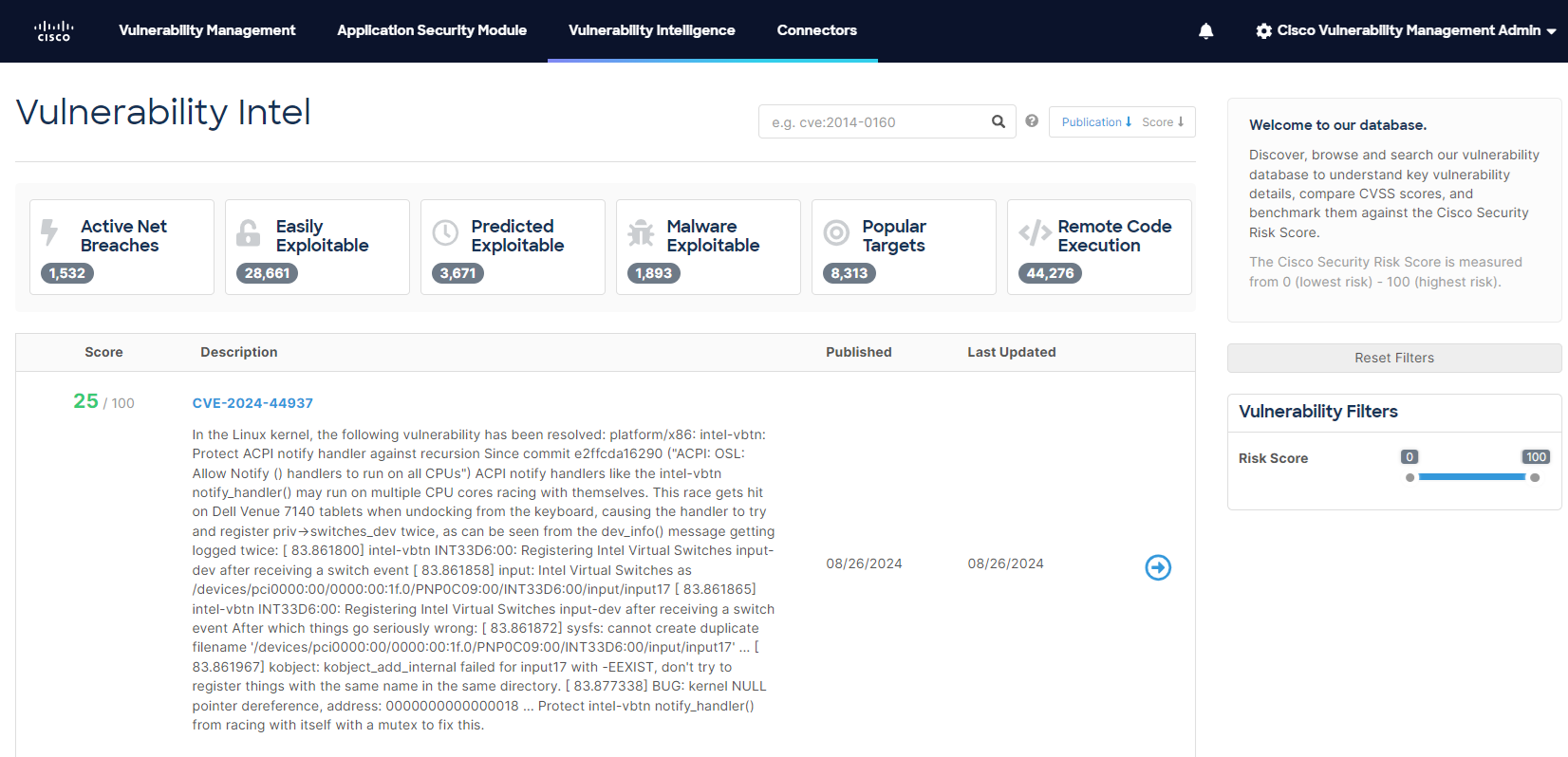The height and width of the screenshot is (757, 1568).
Task: Filter by Active Net Breaches
Action: click(121, 247)
